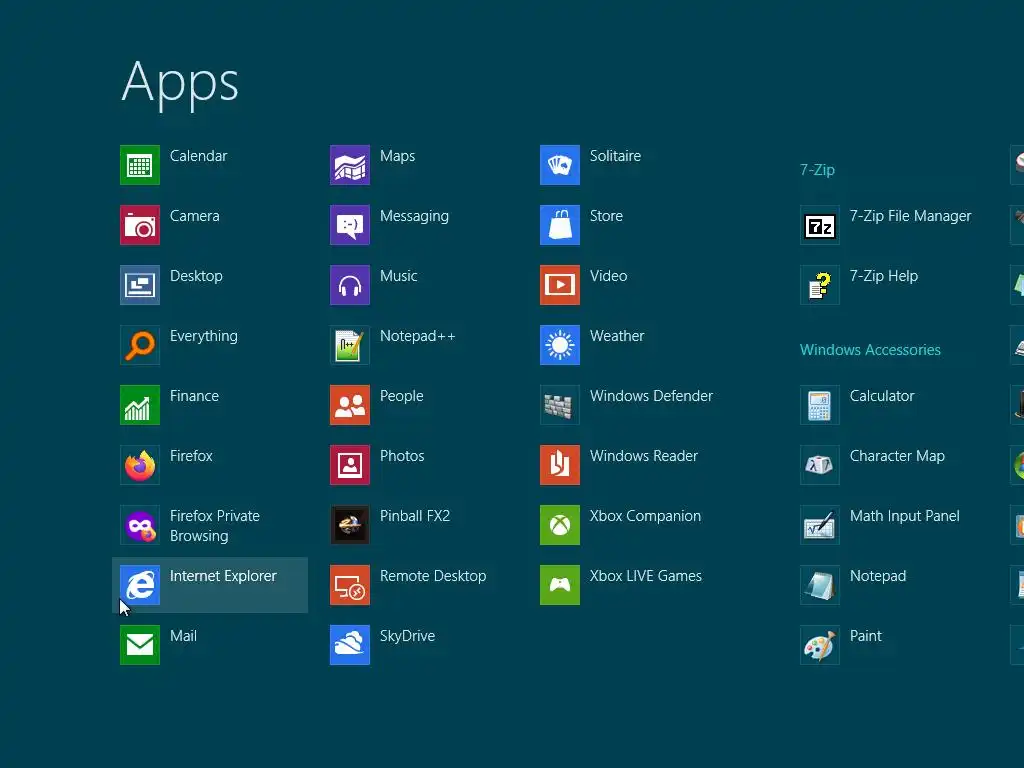1024x768 pixels.
Task: Click the "Firefox Private Browsing" label
Action: pyautogui.click(x=215, y=526)
